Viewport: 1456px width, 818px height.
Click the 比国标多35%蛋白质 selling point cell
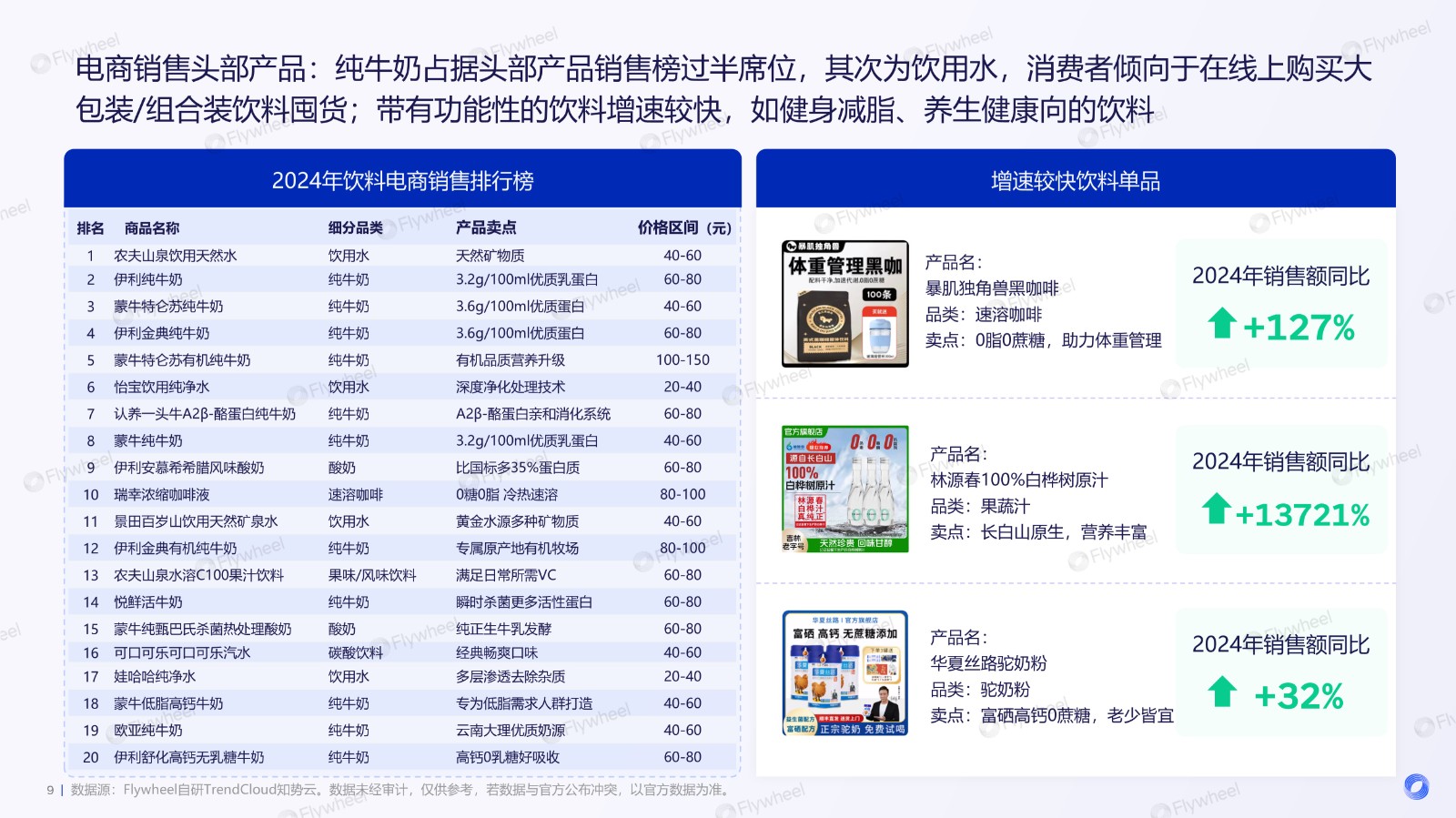click(x=518, y=468)
